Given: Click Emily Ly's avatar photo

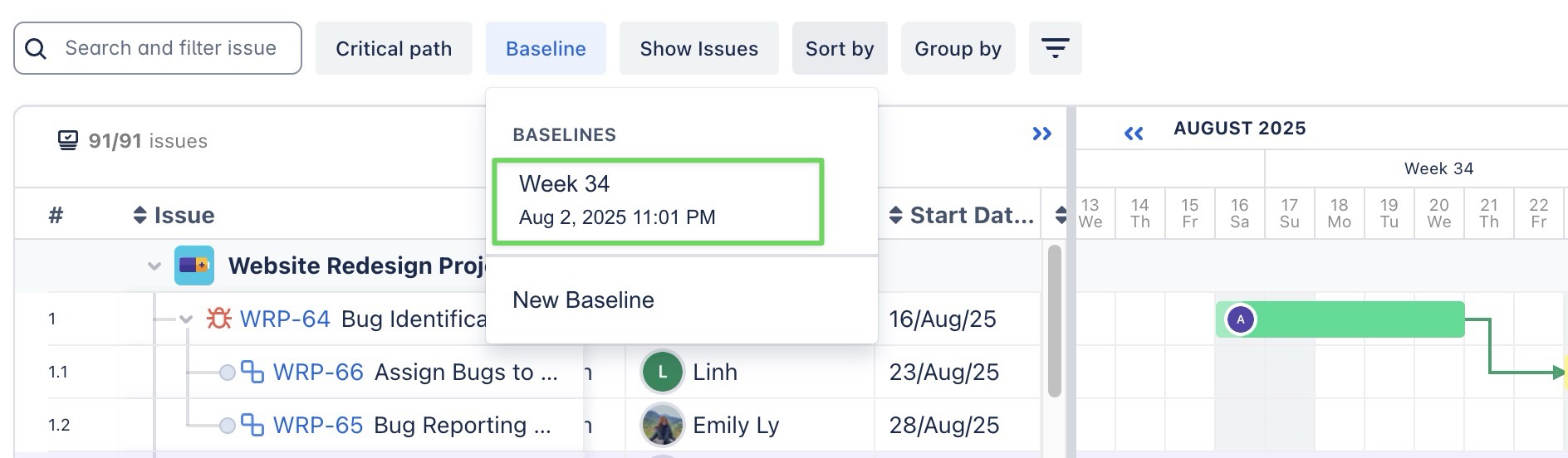Looking at the screenshot, I should pos(662,425).
